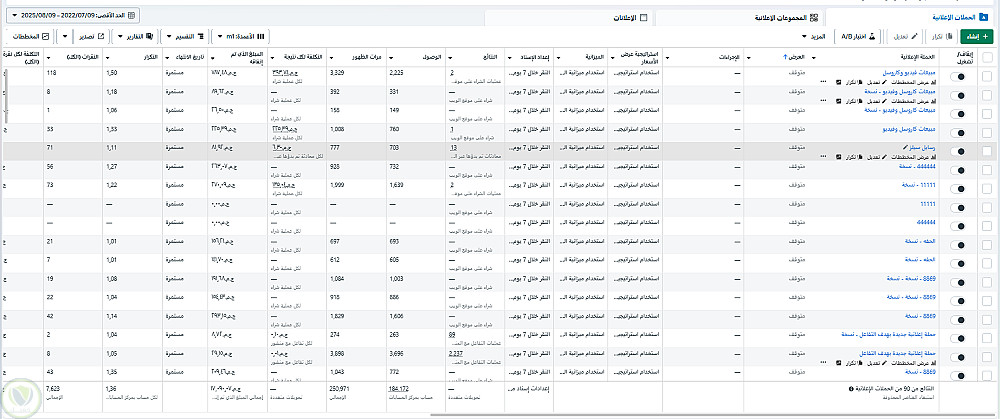
Task: Switch to الإعلانات (Ads) tab
Action: (624, 17)
